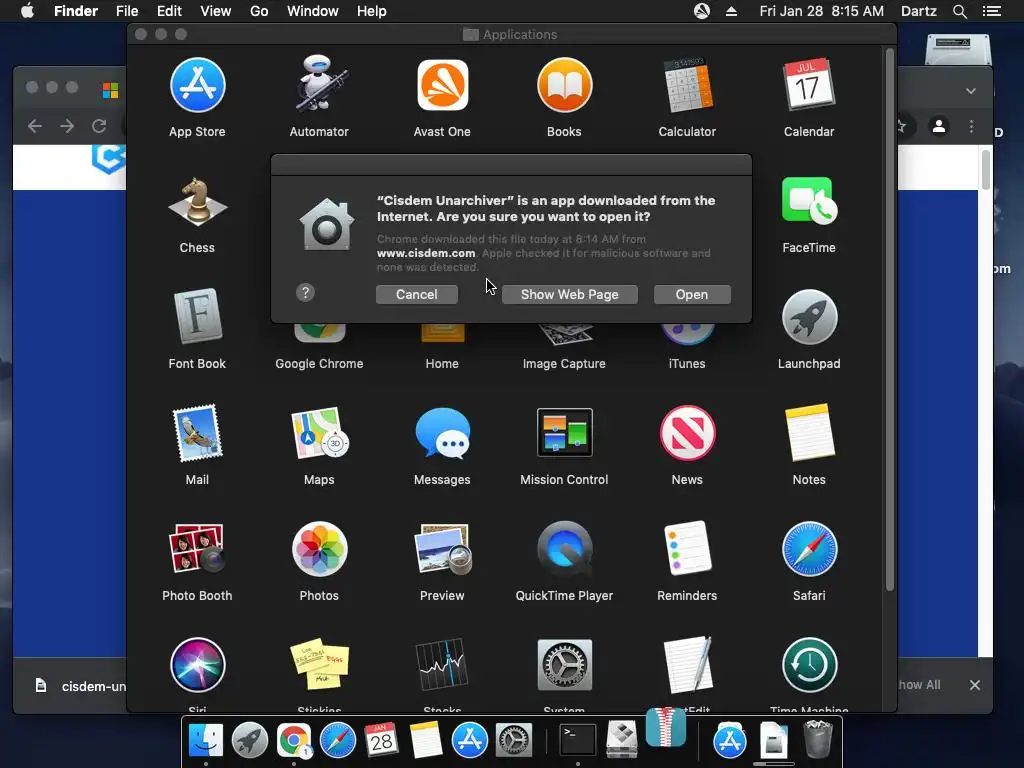Select the Stocks app icon
Screen dimensions: 1024x768
coord(442,665)
